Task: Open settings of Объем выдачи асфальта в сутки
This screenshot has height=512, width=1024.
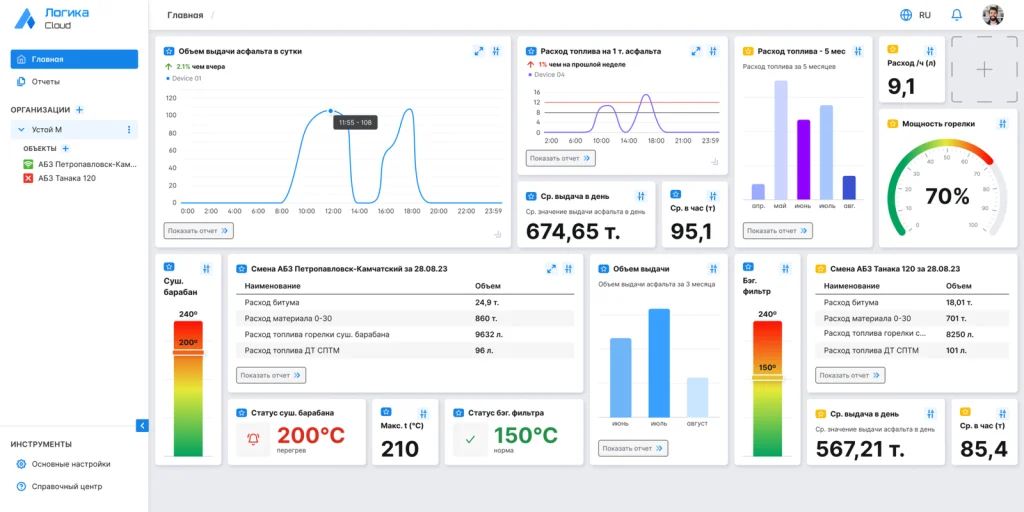Action: tap(496, 51)
